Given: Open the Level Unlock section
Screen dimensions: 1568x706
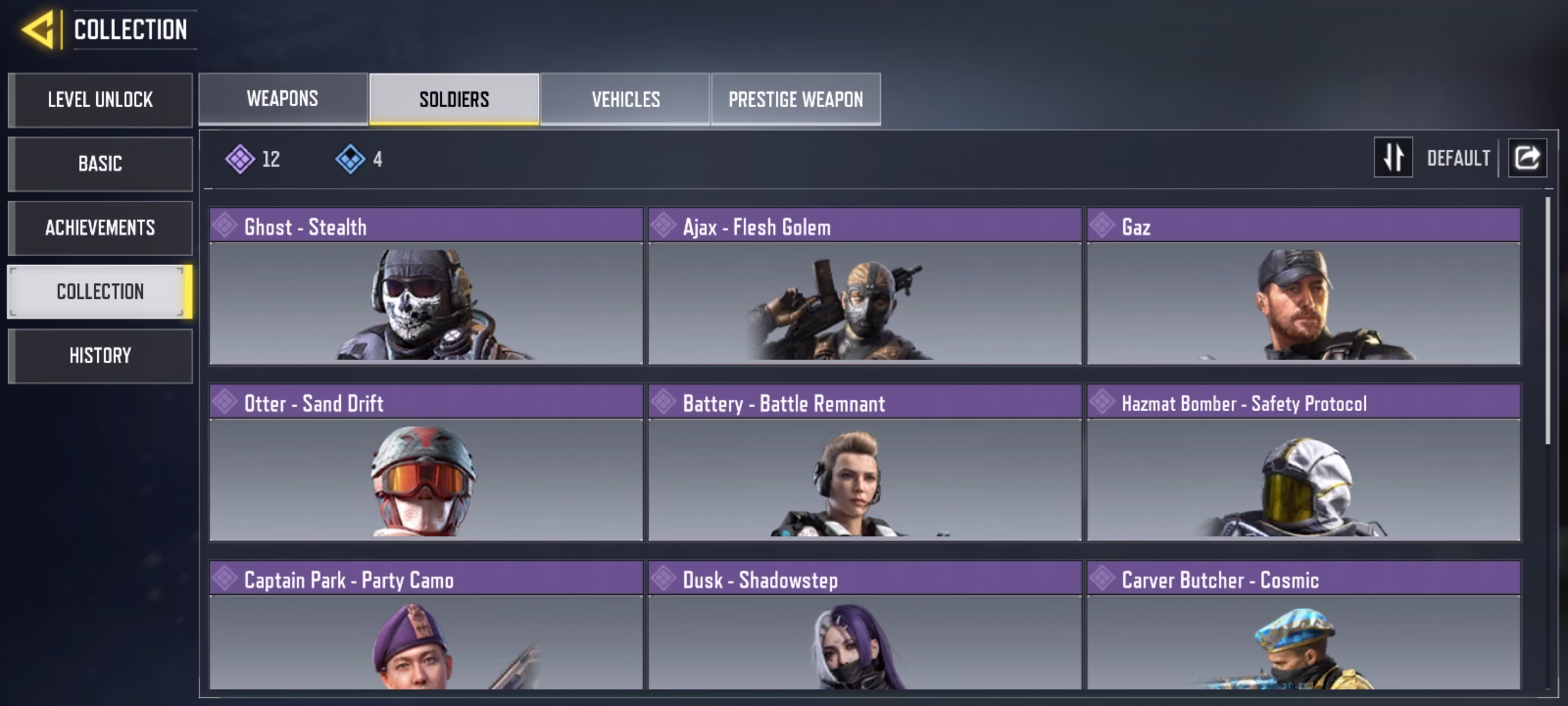Looking at the screenshot, I should pyautogui.click(x=100, y=99).
